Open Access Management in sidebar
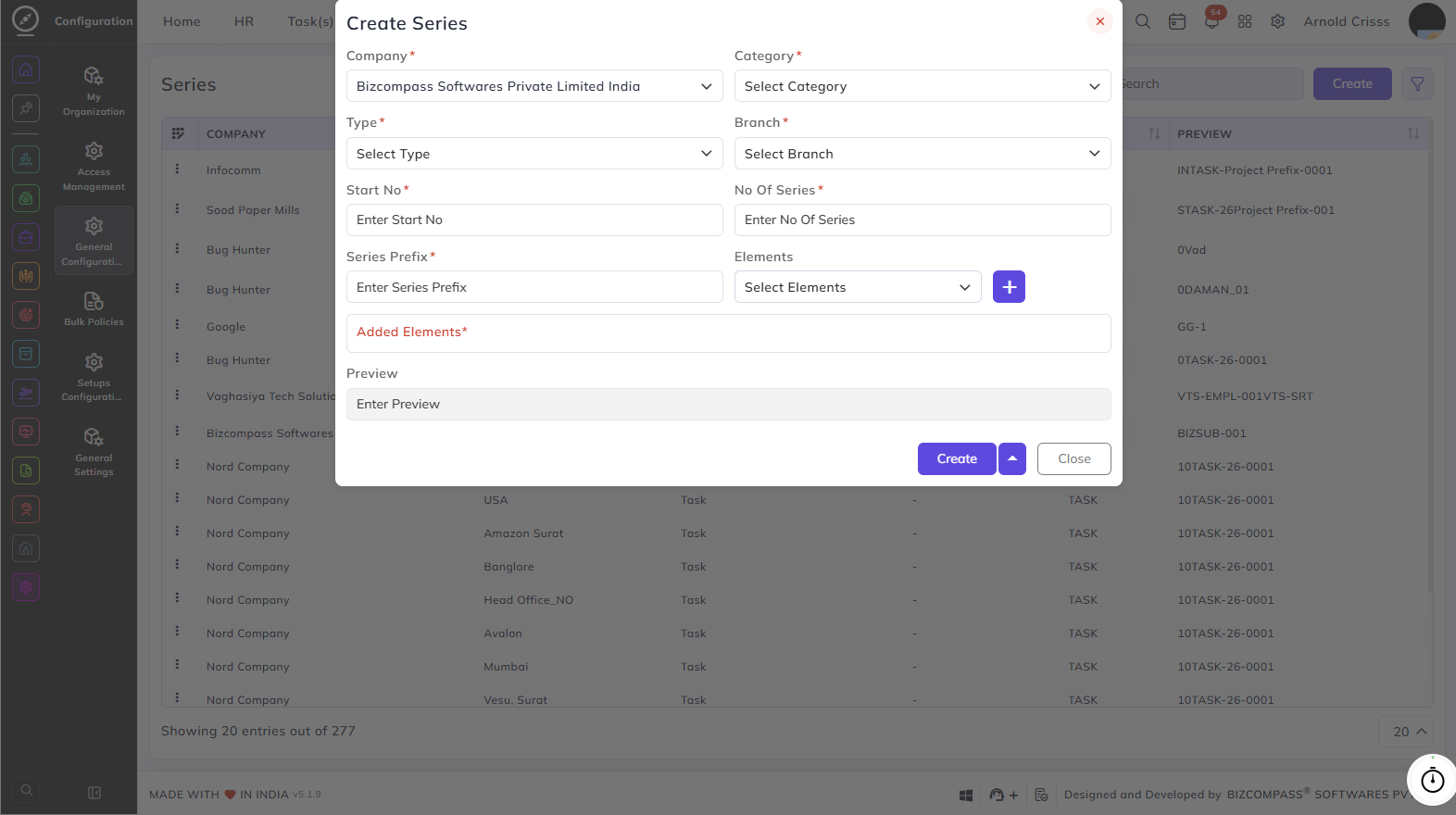The image size is (1456, 815). (94, 167)
